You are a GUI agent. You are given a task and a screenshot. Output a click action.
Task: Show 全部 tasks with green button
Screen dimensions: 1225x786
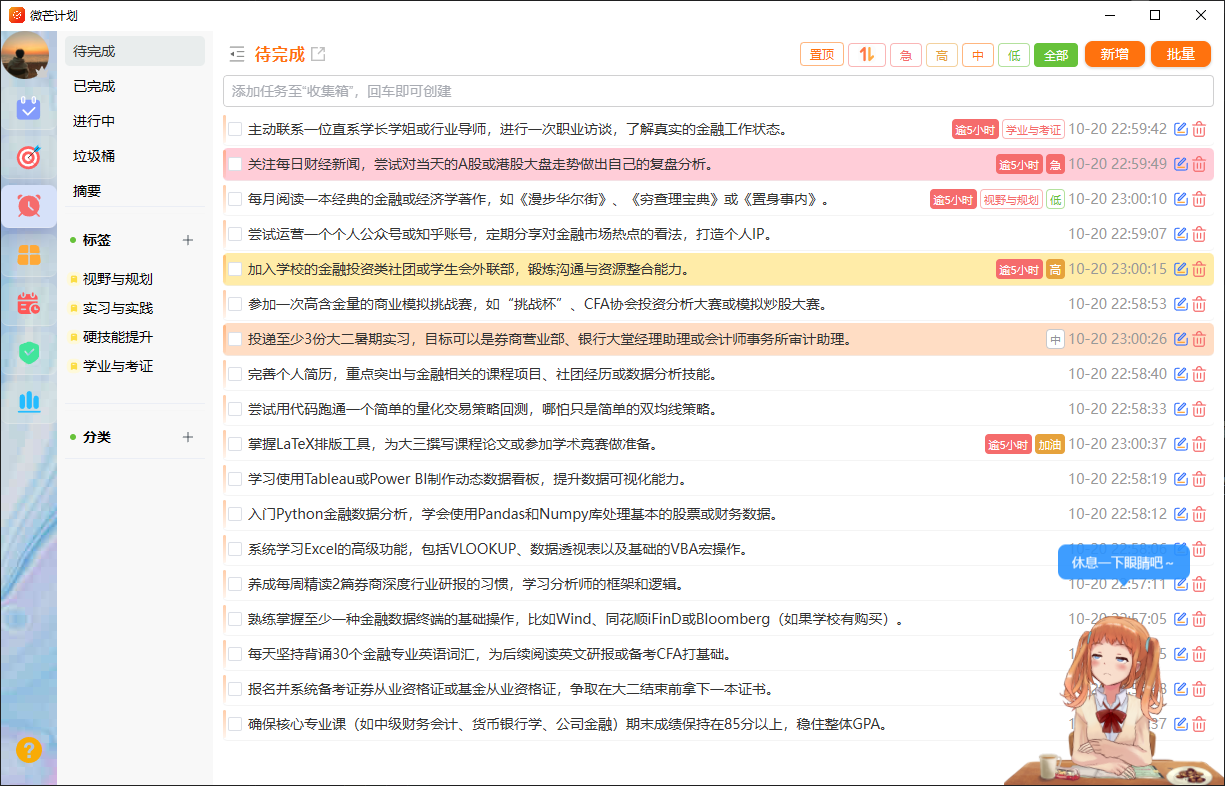click(x=1055, y=54)
